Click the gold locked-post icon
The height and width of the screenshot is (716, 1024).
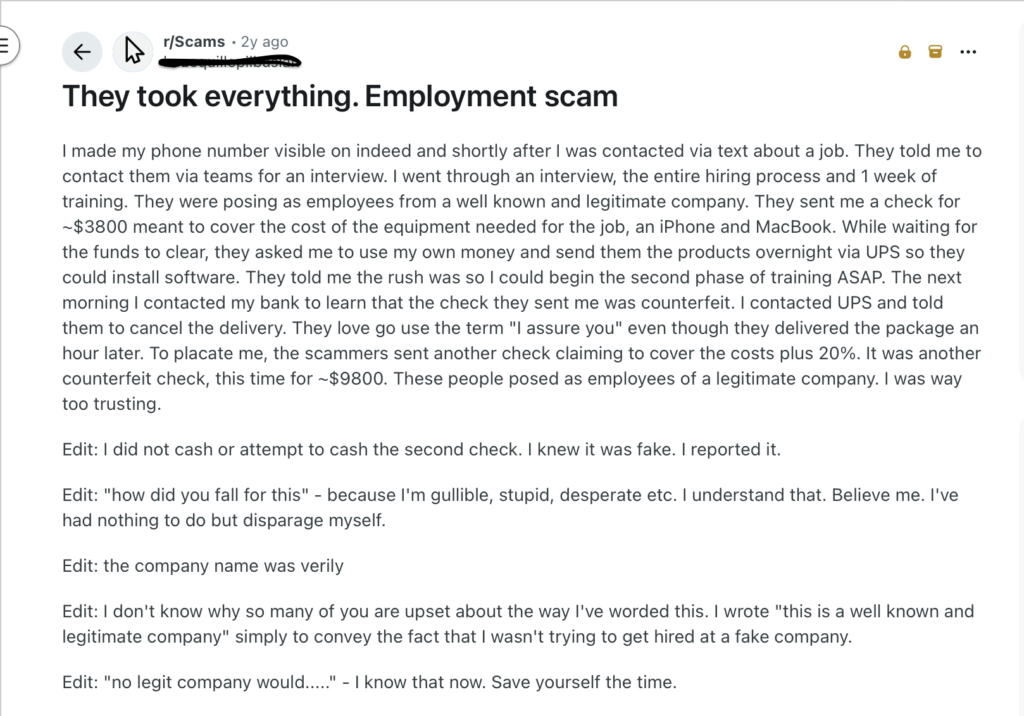905,52
